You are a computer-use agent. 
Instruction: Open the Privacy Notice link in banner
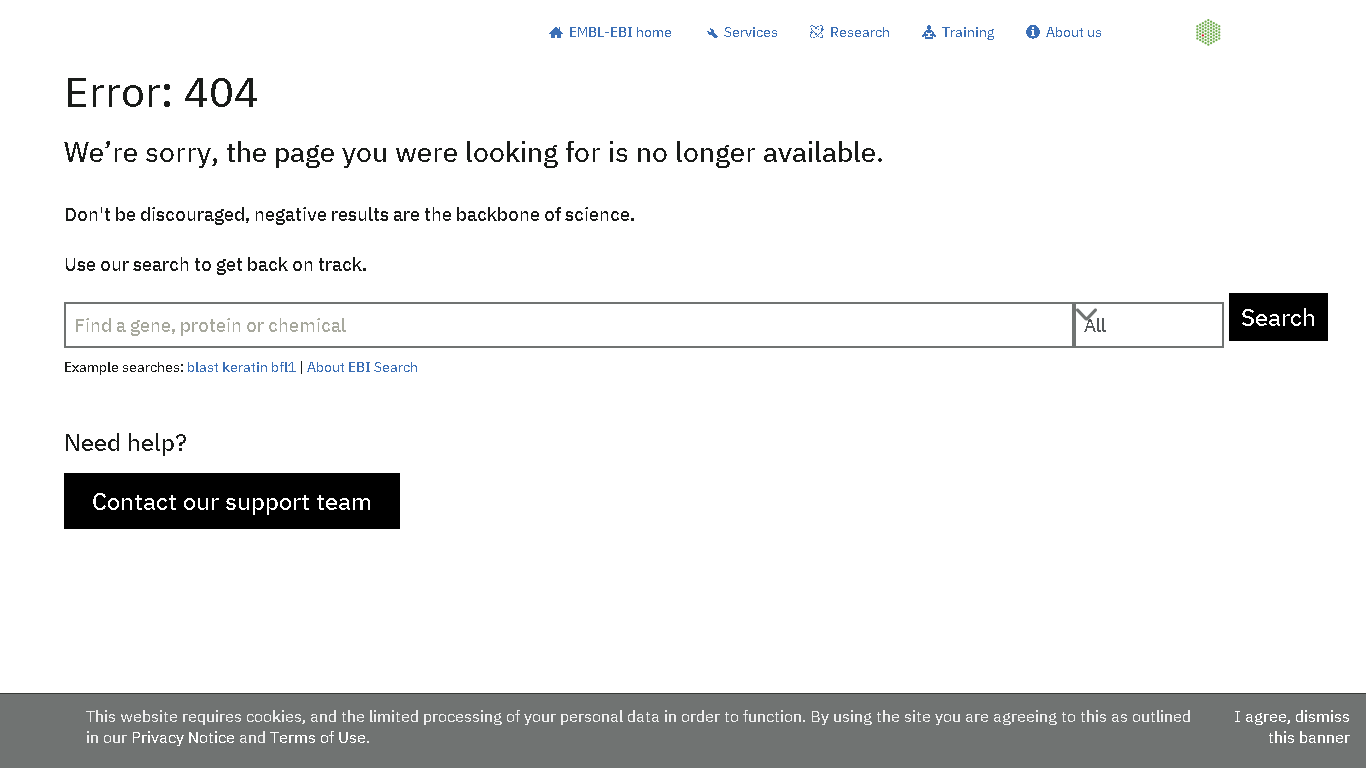click(x=183, y=738)
